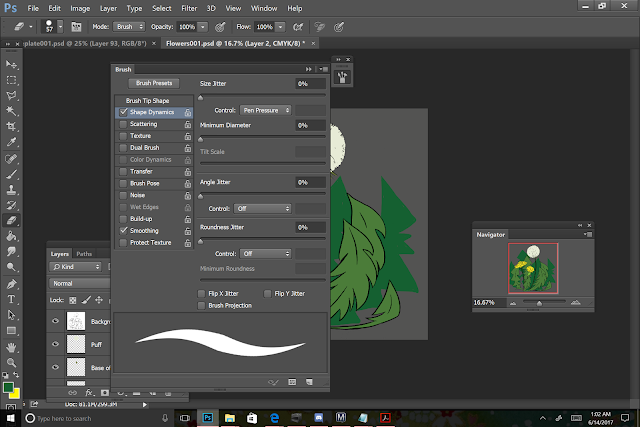Viewport: 640px width, 427px height.
Task: Click Navigator zoom slider handle
Action: point(539,303)
